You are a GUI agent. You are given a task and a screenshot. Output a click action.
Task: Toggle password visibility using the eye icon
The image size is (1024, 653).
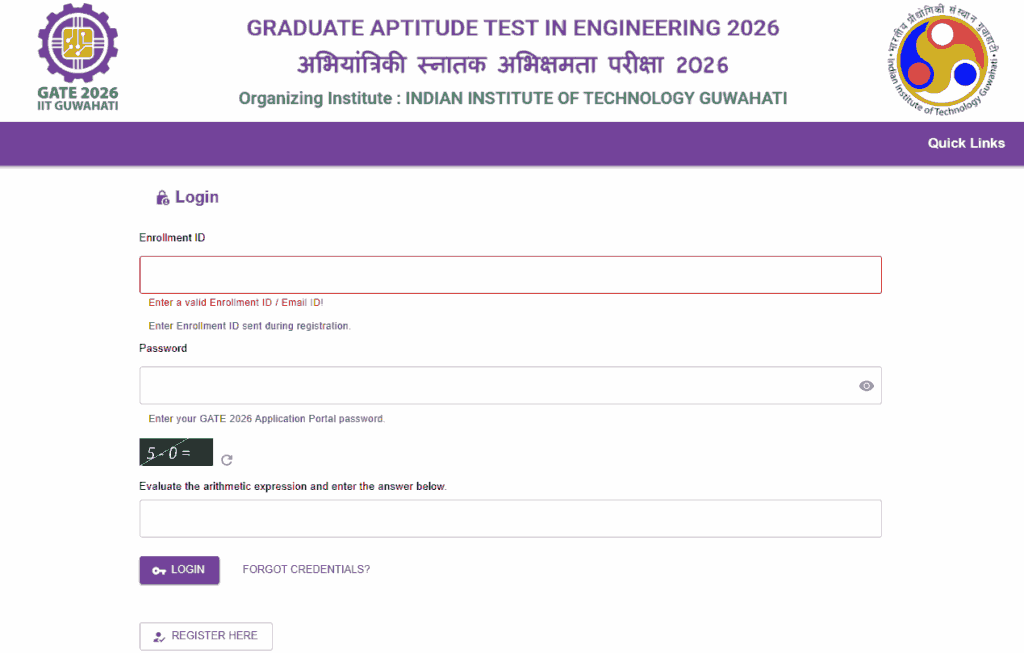click(x=866, y=386)
